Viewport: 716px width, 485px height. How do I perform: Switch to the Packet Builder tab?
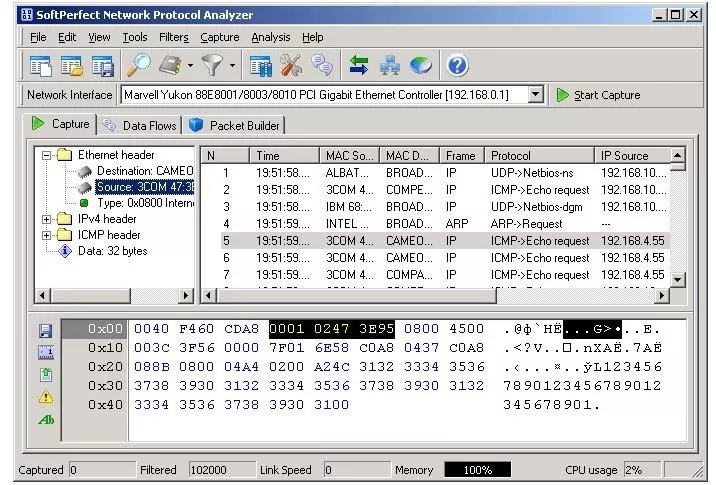(x=236, y=125)
